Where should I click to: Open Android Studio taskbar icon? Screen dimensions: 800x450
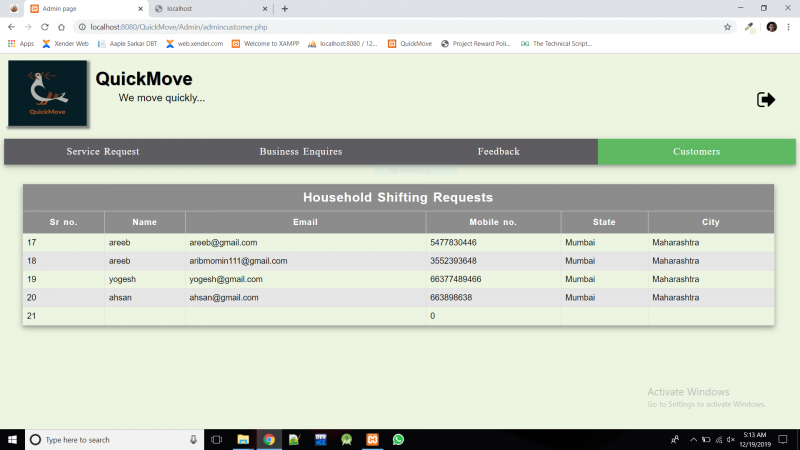coord(346,439)
